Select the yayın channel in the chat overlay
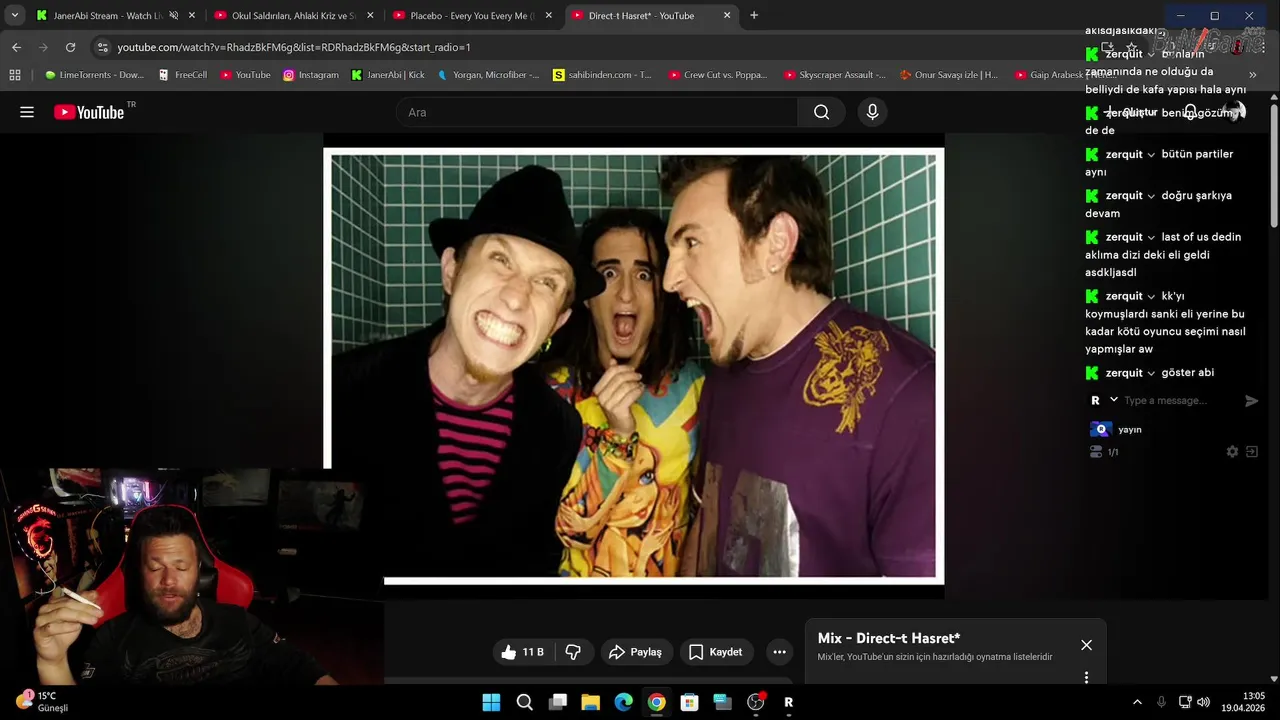 [x=1116, y=429]
